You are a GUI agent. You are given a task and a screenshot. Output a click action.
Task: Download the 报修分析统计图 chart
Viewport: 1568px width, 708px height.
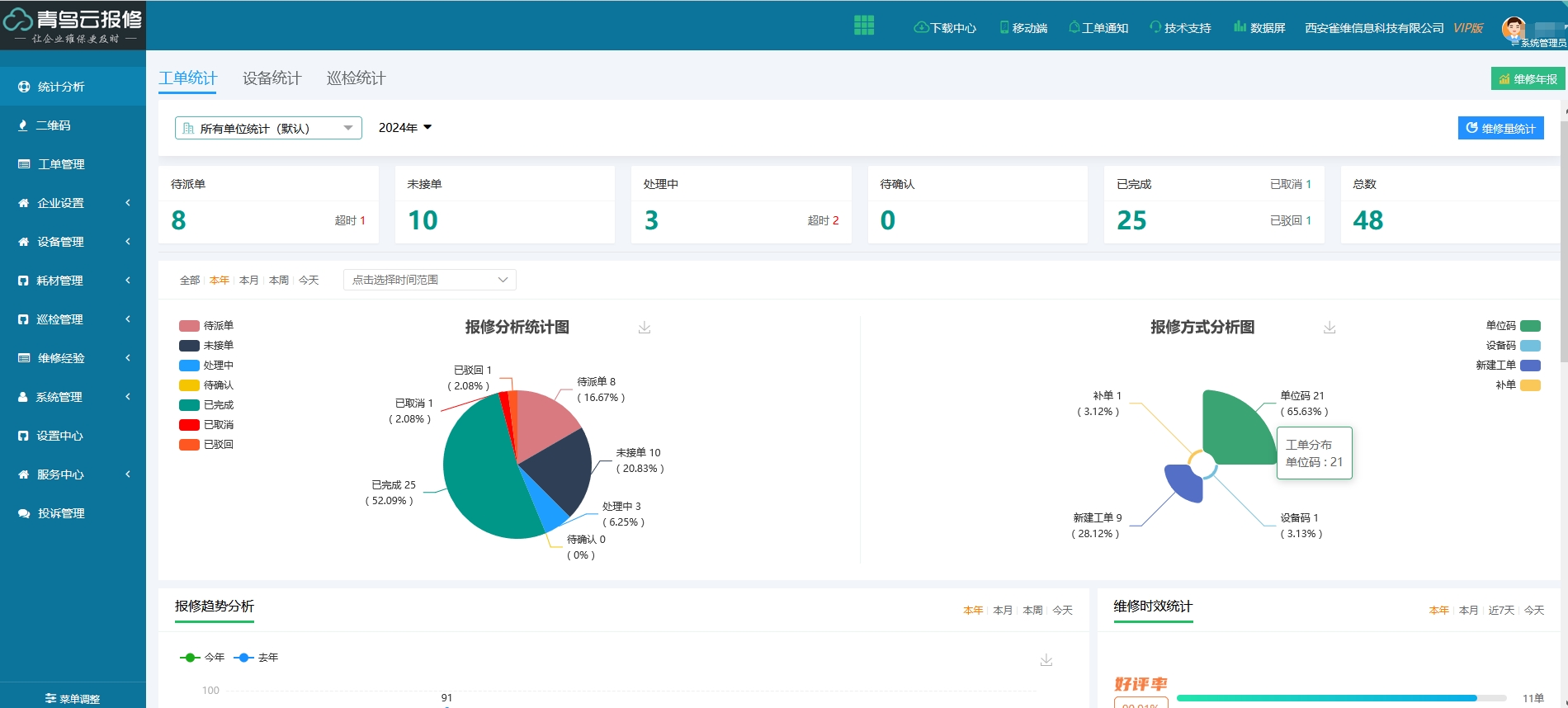[645, 328]
